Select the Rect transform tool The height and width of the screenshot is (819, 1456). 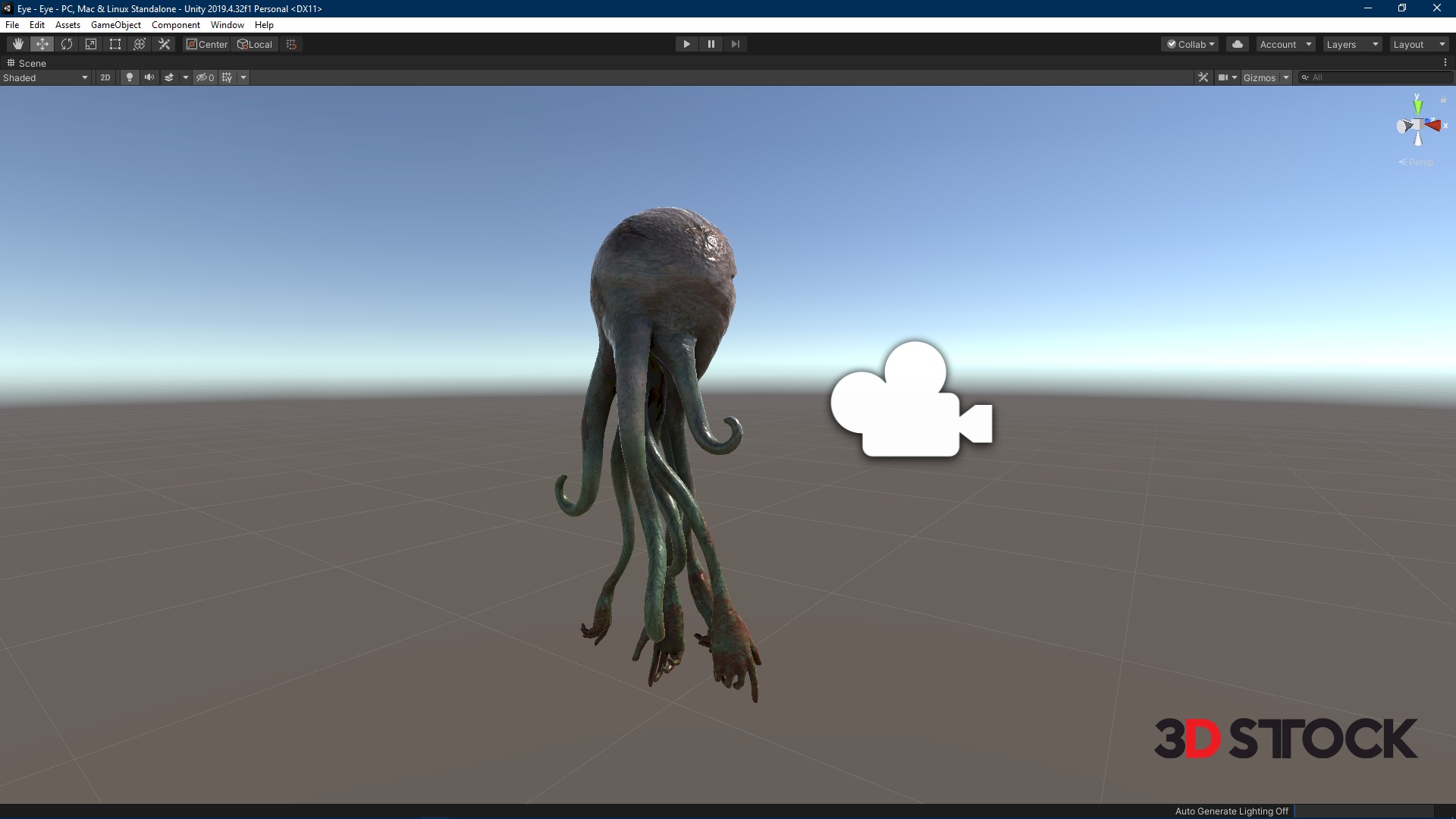115,44
